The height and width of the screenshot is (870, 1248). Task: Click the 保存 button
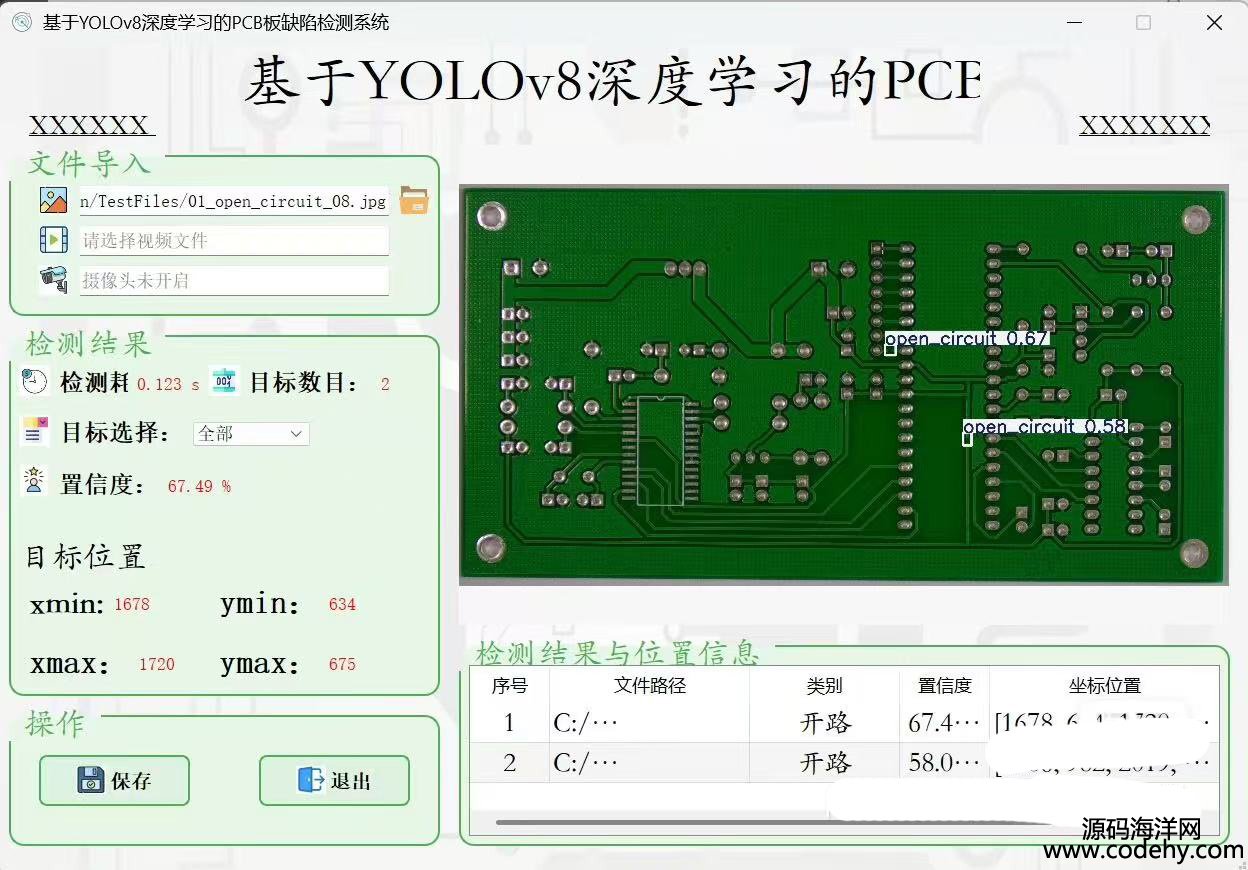[114, 780]
